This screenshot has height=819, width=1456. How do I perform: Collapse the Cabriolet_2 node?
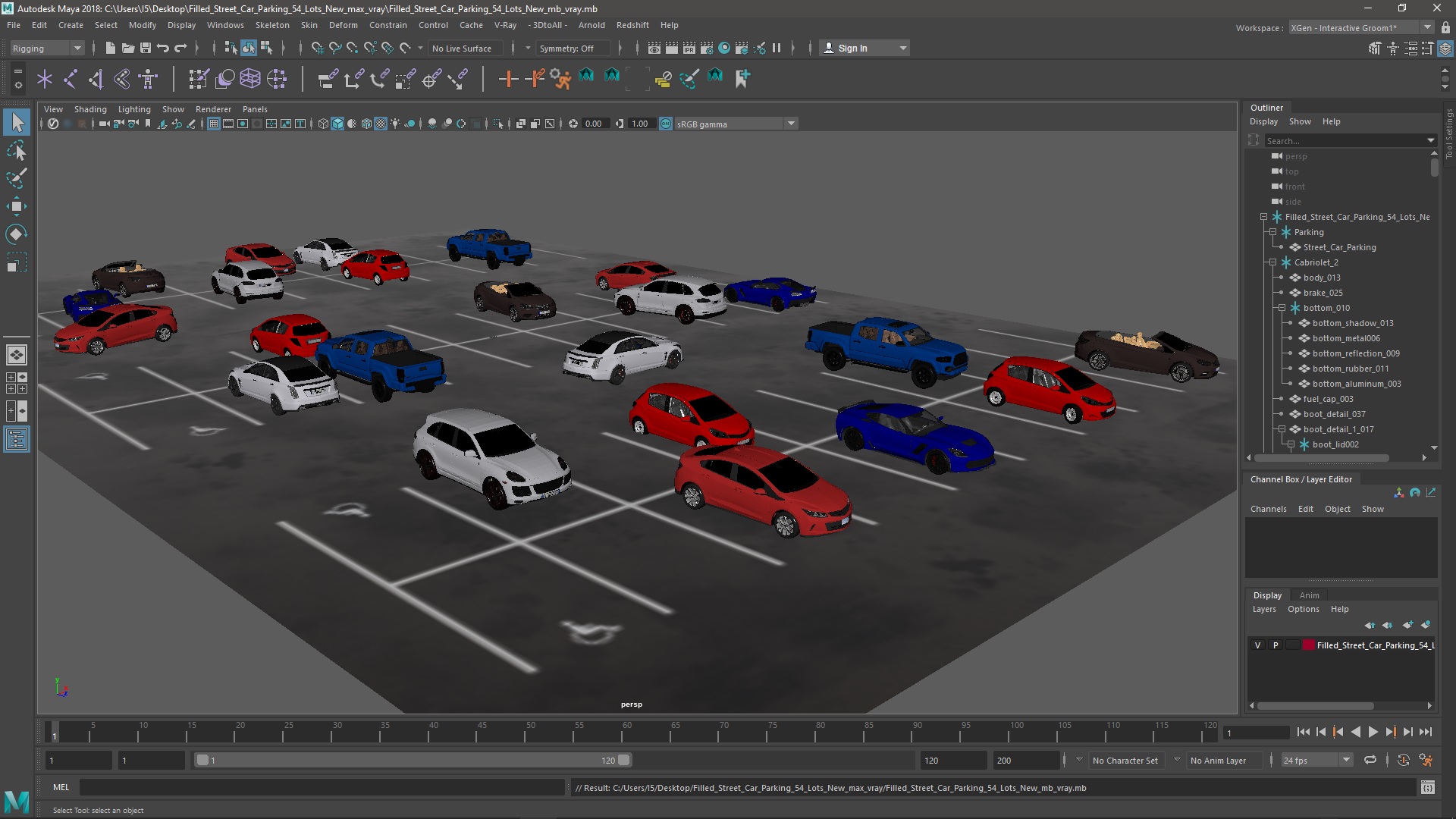[1273, 262]
